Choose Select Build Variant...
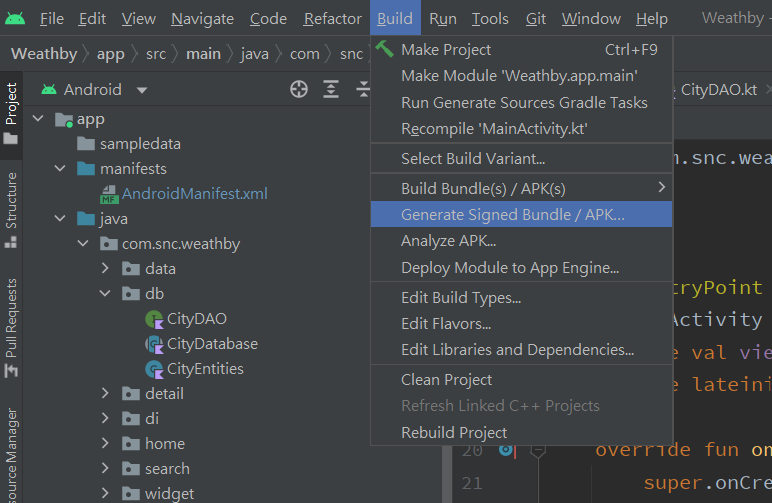 (521, 158)
